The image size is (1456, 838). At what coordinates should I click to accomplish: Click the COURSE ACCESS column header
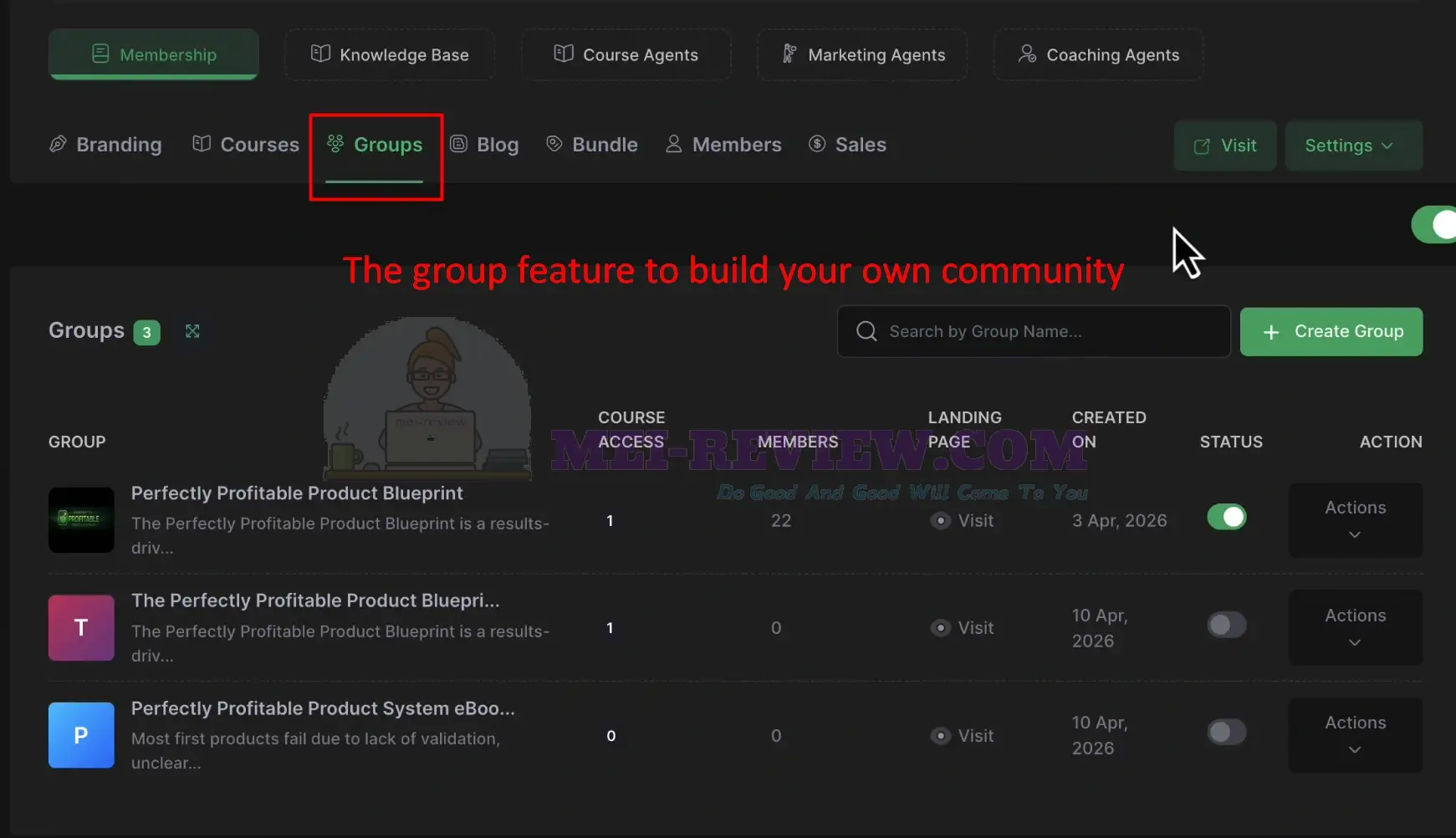[631, 429]
